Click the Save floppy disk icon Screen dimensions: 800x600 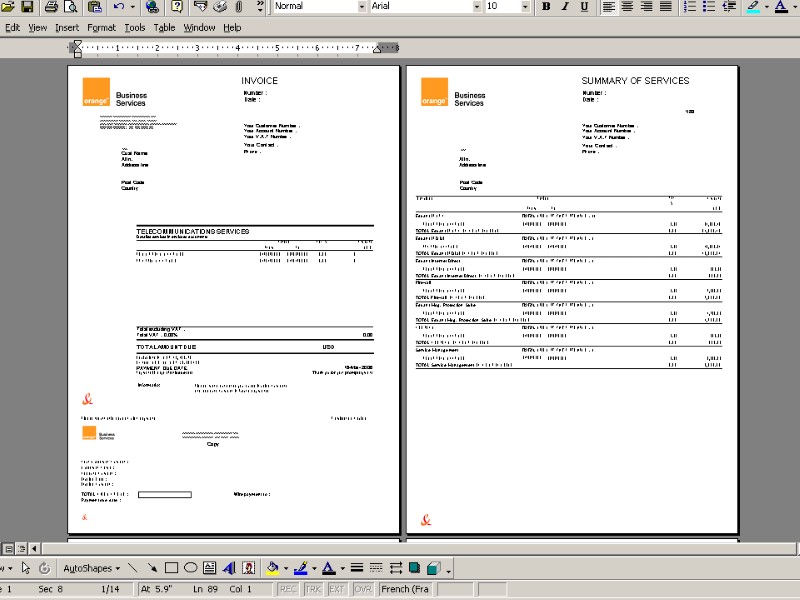click(27, 7)
